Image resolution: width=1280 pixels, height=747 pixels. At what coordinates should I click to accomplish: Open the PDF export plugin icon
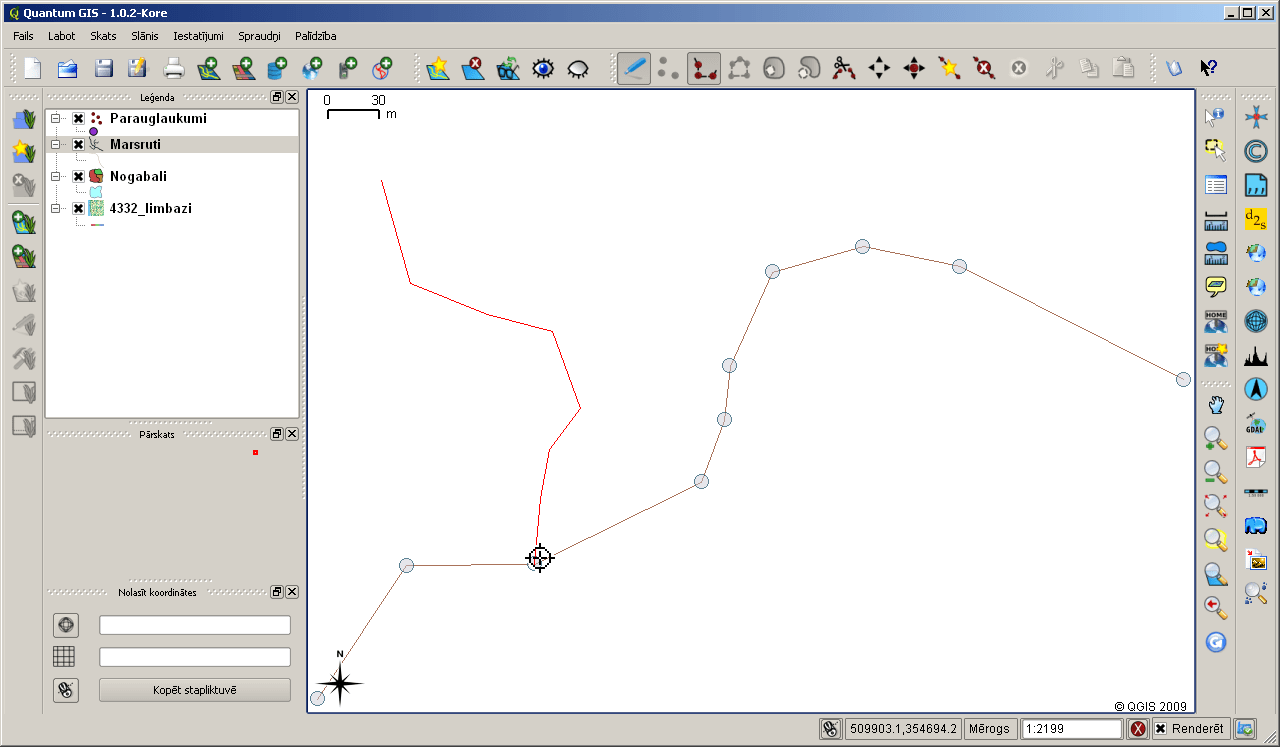click(1256, 457)
